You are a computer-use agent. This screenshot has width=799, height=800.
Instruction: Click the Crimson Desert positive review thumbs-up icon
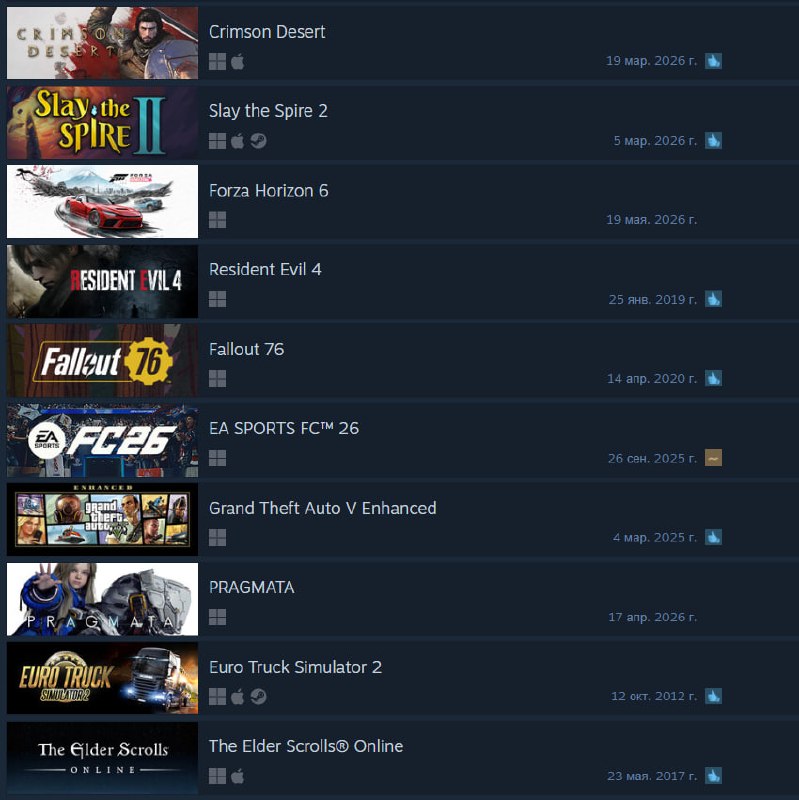click(713, 61)
